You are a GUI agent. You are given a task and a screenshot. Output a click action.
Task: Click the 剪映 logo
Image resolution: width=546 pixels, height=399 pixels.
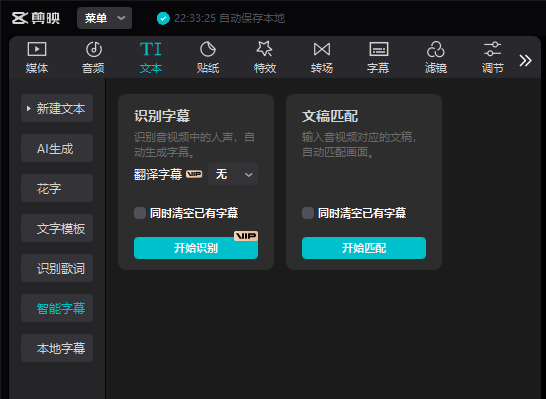click(x=36, y=18)
